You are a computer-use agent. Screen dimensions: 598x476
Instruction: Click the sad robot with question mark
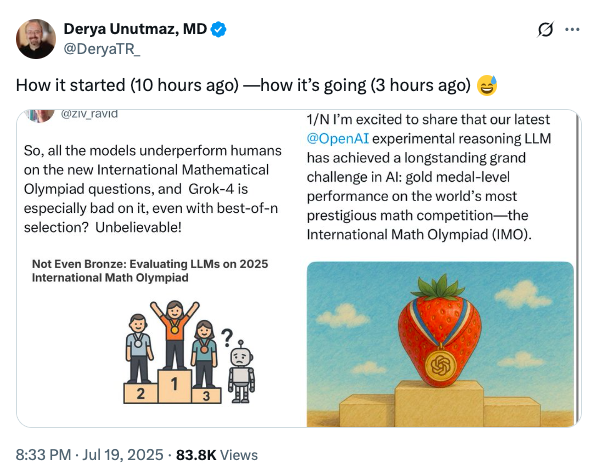(x=239, y=366)
